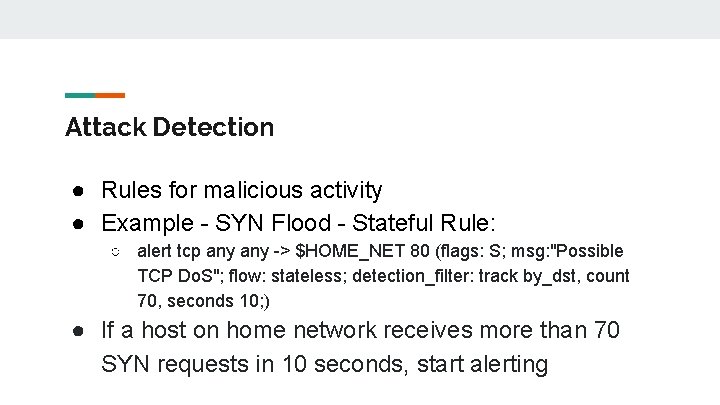
Task: Click the hollow sub-bullet circle before "alert tcp"
Action: [x=116, y=252]
